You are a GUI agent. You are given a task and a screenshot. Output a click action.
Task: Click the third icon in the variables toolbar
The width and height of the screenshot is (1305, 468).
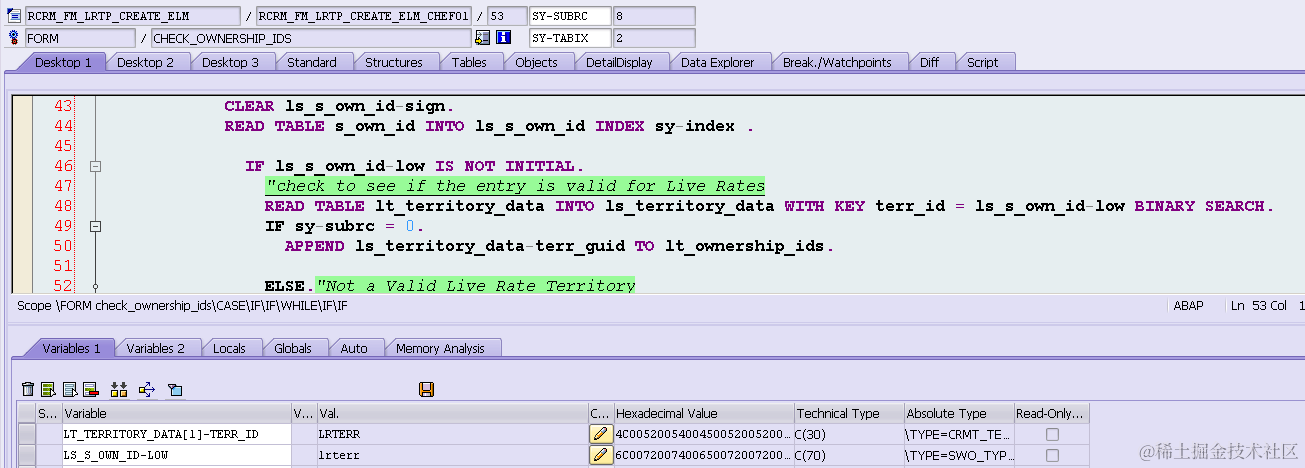(70, 389)
